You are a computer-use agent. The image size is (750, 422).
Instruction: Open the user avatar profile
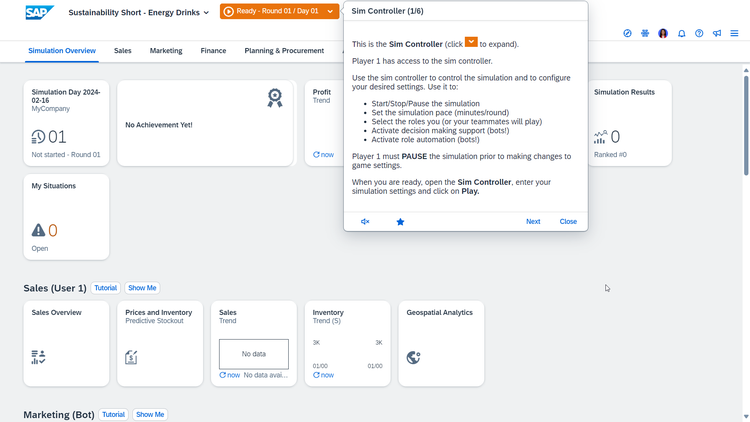662,33
